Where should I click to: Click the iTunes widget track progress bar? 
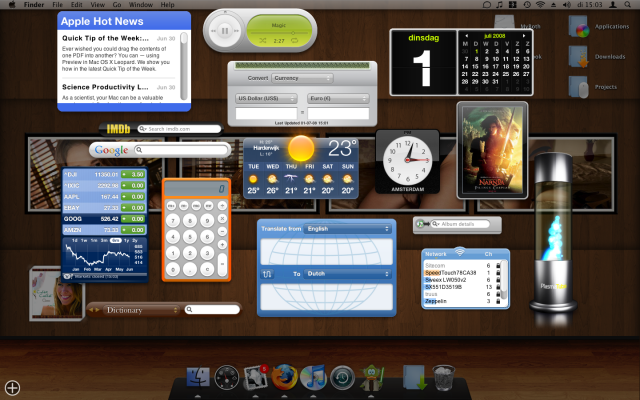pyautogui.click(x=279, y=33)
